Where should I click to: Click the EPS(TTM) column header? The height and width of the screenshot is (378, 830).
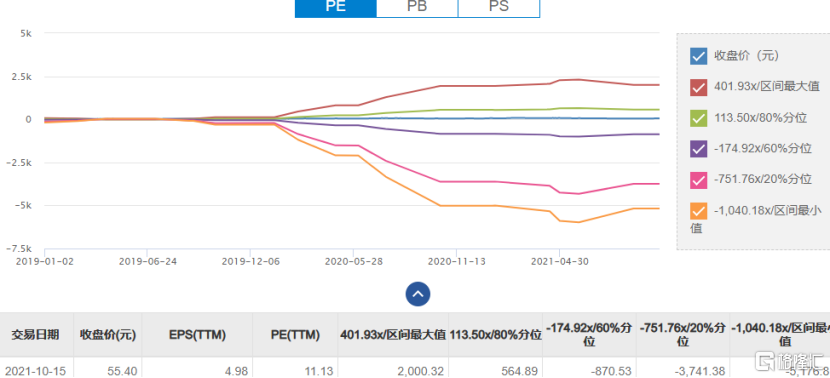point(197,335)
